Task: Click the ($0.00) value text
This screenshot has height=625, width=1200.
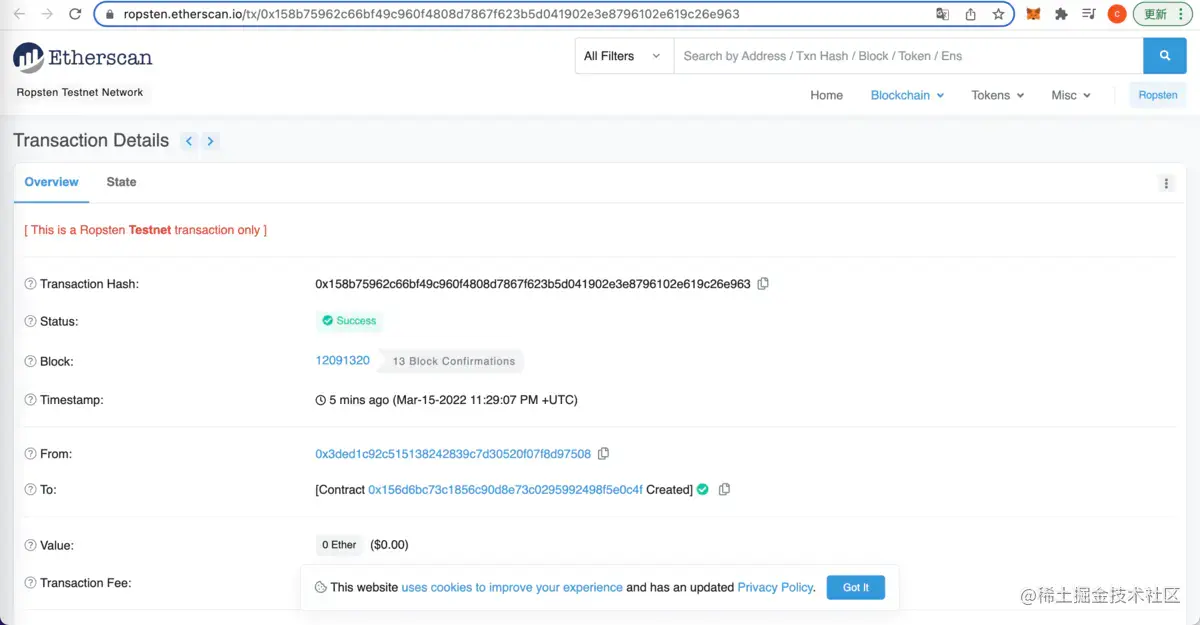Action: tap(389, 545)
